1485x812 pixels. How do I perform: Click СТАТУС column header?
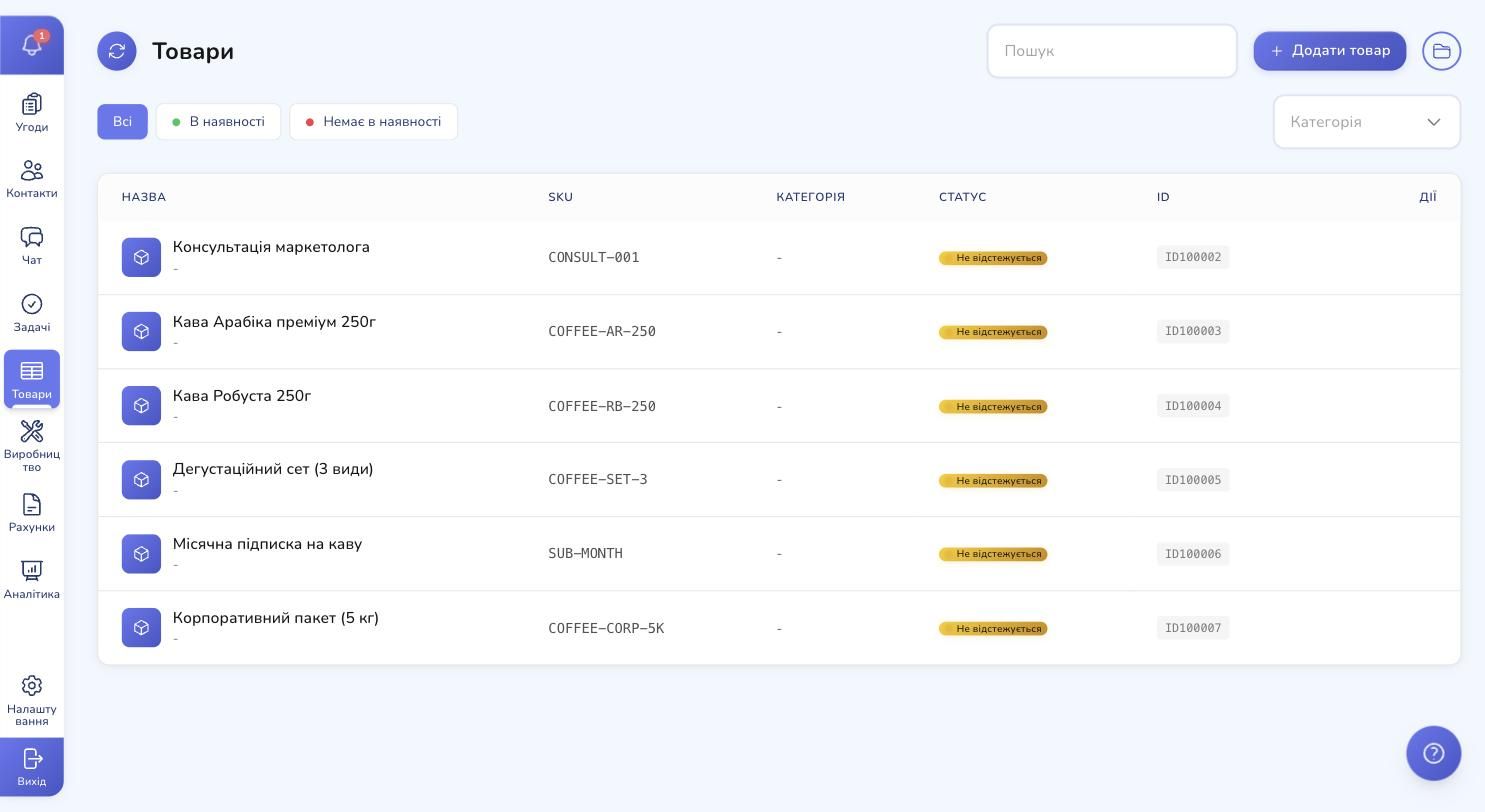(x=963, y=197)
